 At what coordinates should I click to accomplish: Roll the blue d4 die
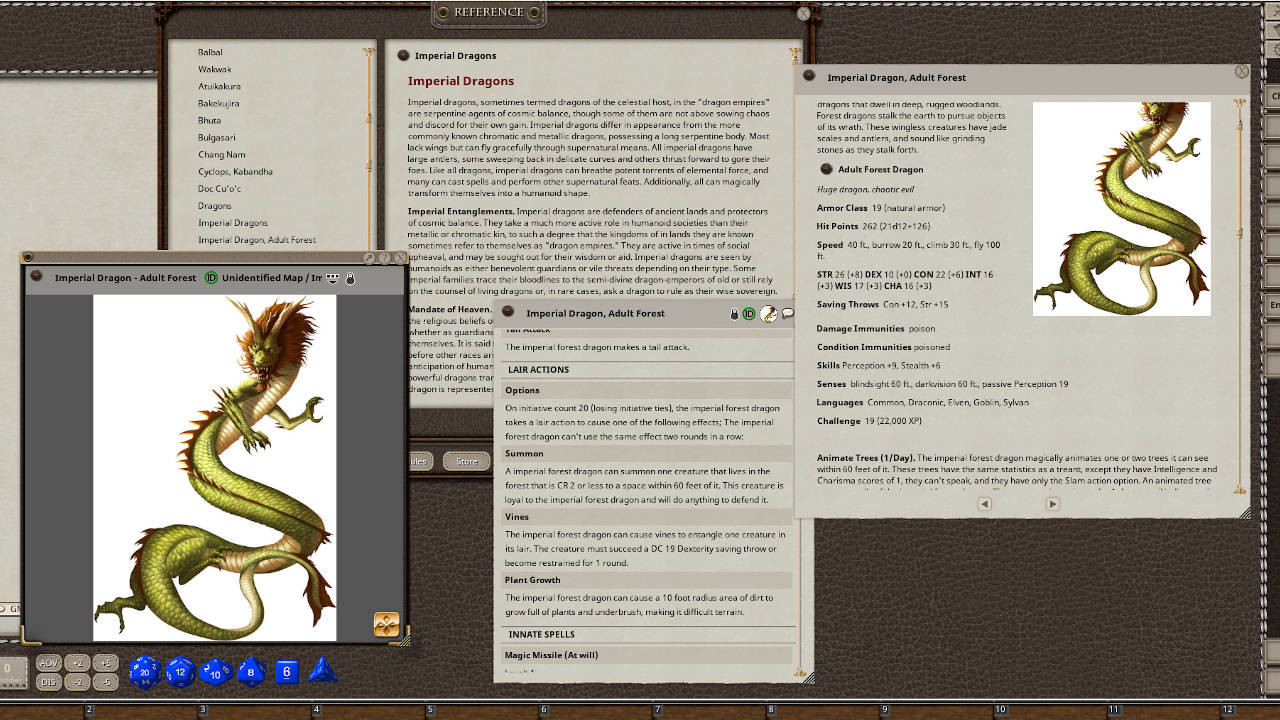tap(322, 672)
